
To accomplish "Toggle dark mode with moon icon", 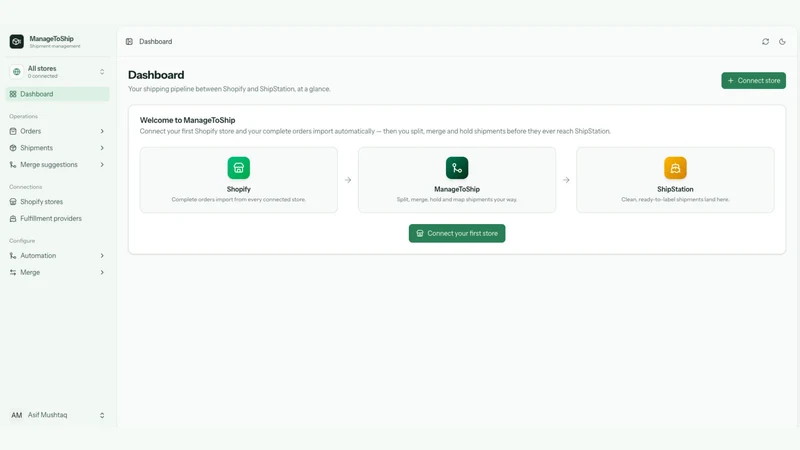I will (x=782, y=42).
